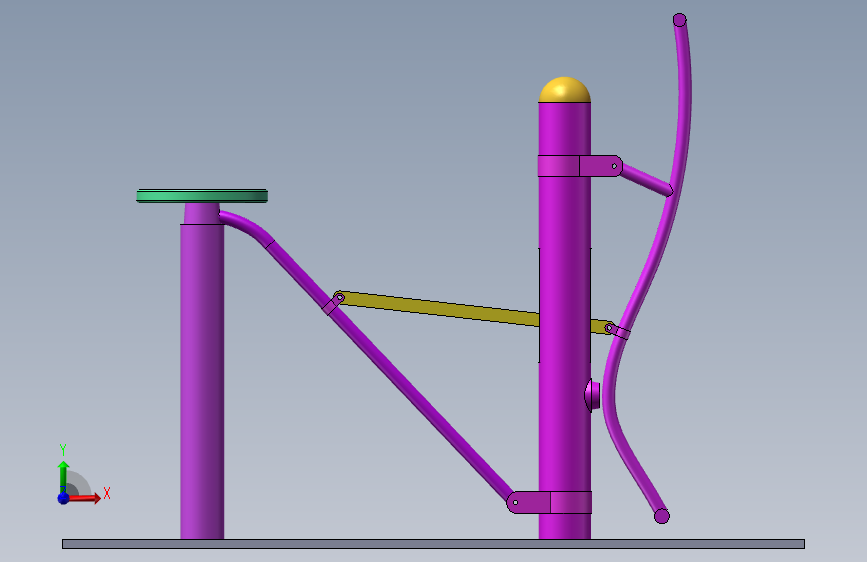This screenshot has width=867, height=562.
Task: Click the bottom ball end of the curved handle
Action: (x=661, y=516)
